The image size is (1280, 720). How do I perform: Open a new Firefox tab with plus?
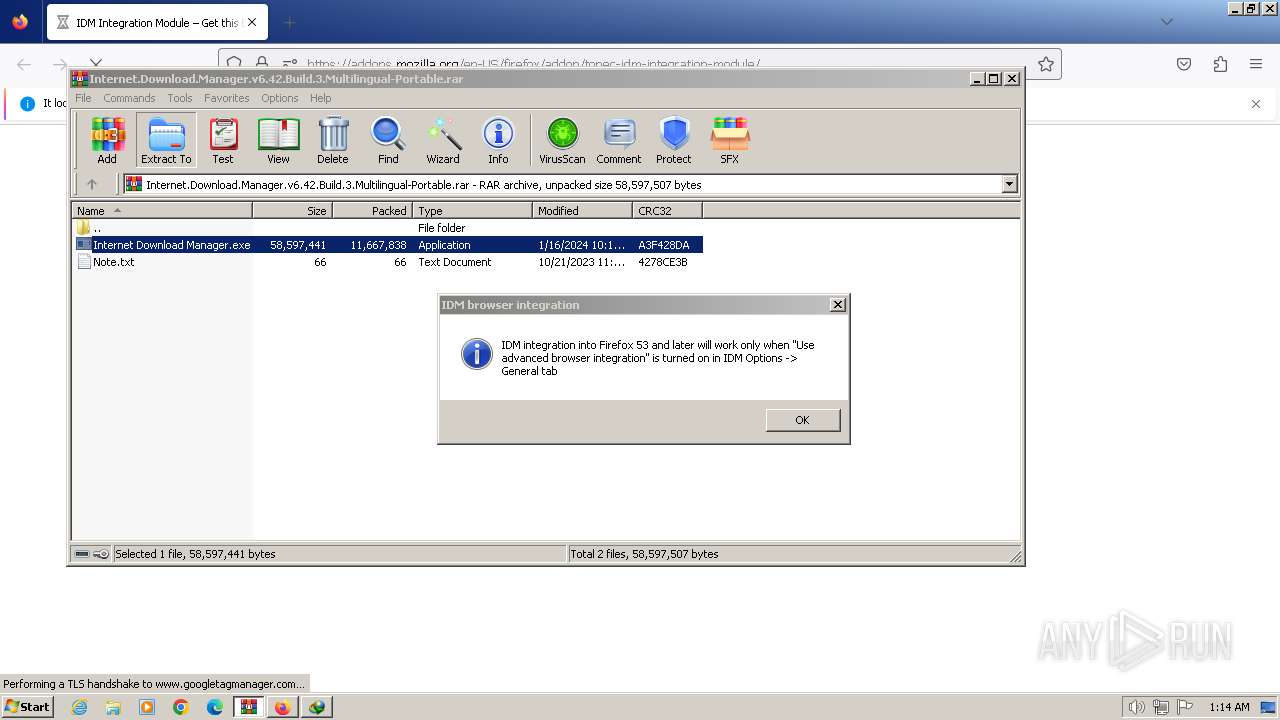tap(290, 22)
